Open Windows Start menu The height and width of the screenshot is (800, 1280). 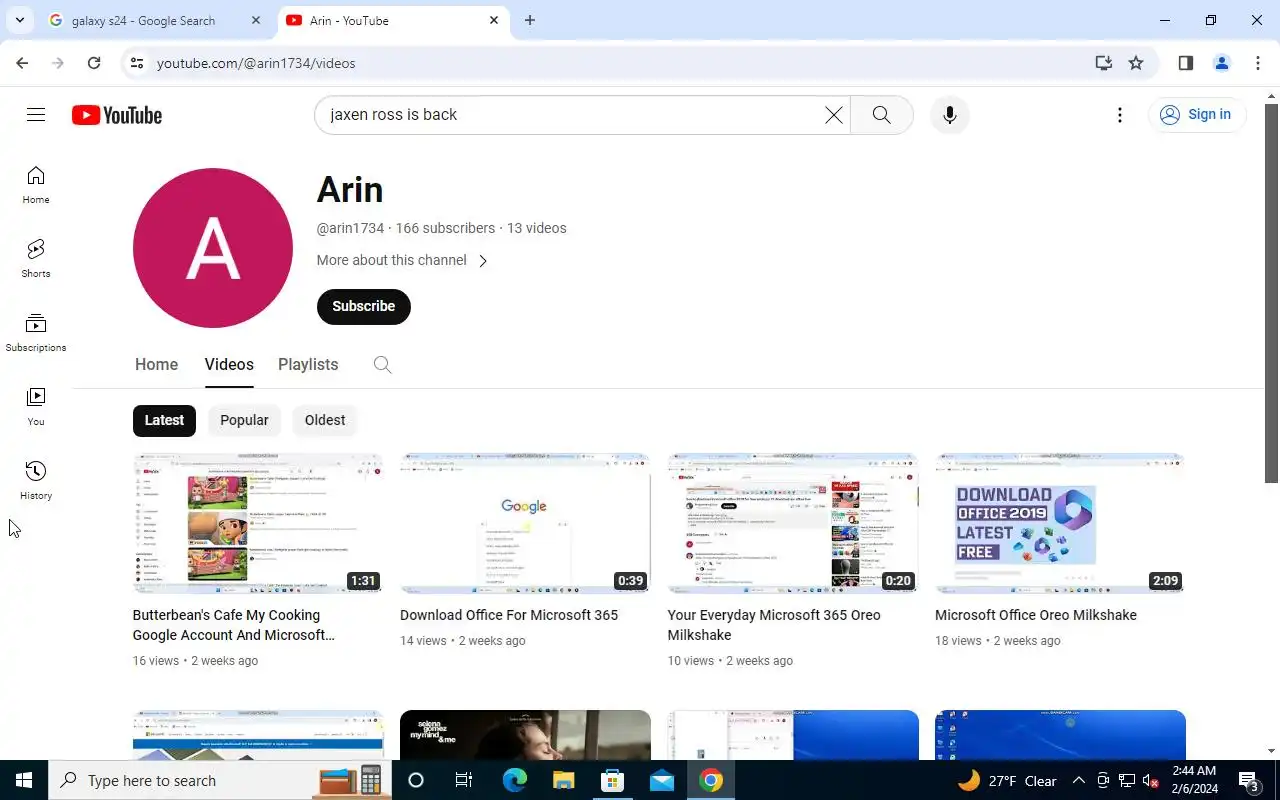[x=24, y=780]
